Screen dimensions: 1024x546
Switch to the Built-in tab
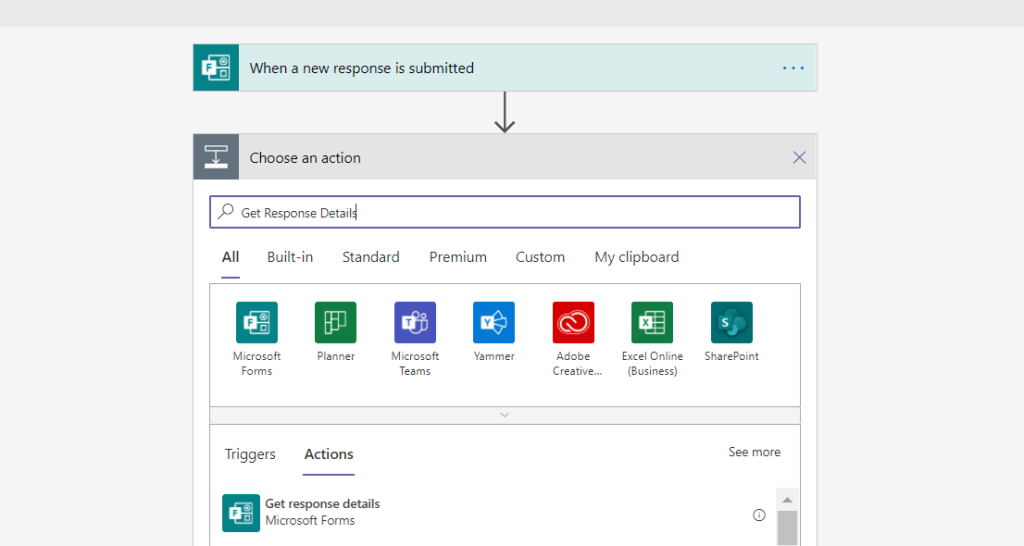coord(290,257)
